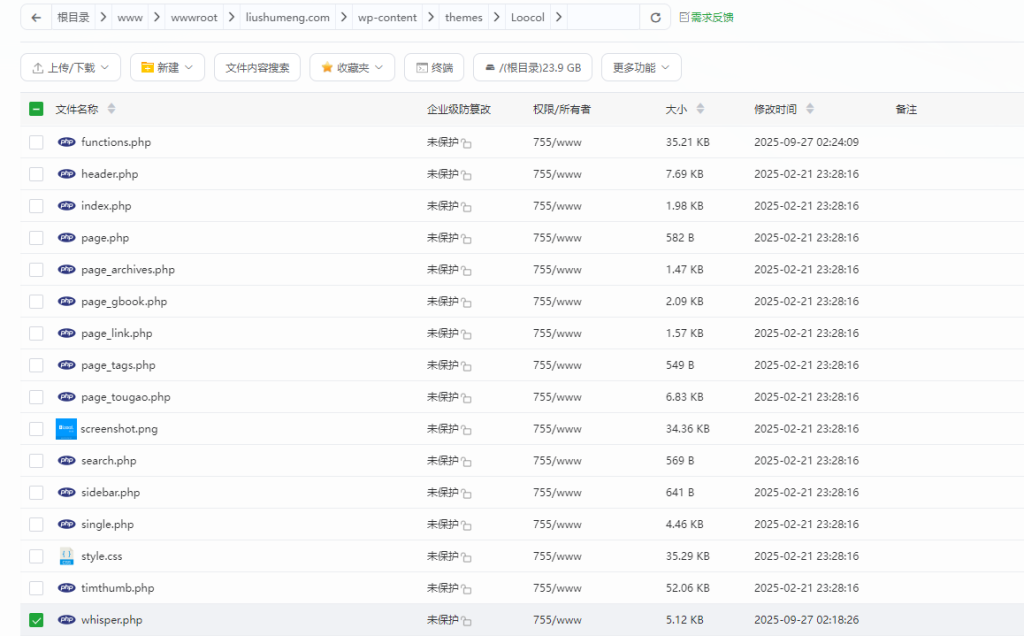The width and height of the screenshot is (1024, 636).
Task: Open the 更多功能 dropdown
Action: [641, 67]
